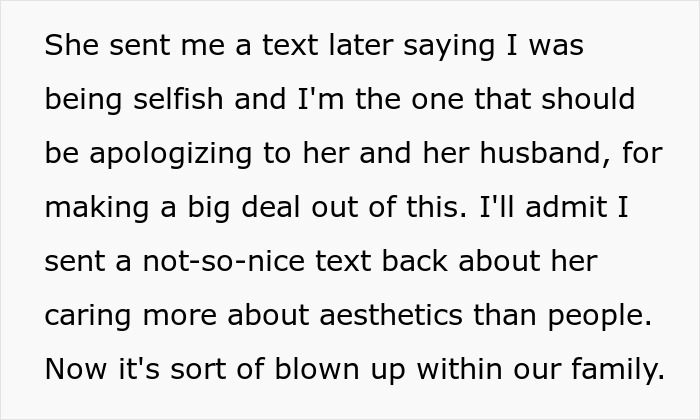Click the word 'not-so-nice' in the fifth line
Screen dimensions: 700x420
[224, 261]
